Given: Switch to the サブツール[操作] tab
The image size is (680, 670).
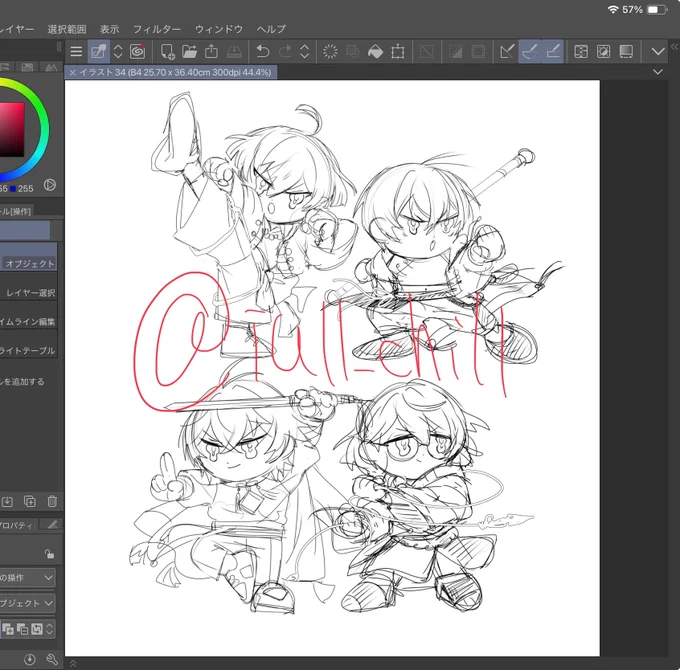Looking at the screenshot, I should [x=16, y=211].
